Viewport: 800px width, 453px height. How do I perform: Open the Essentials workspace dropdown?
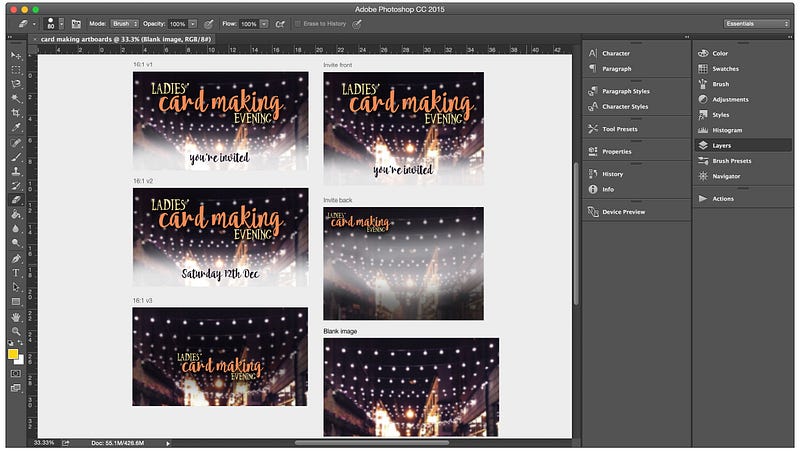pos(757,23)
